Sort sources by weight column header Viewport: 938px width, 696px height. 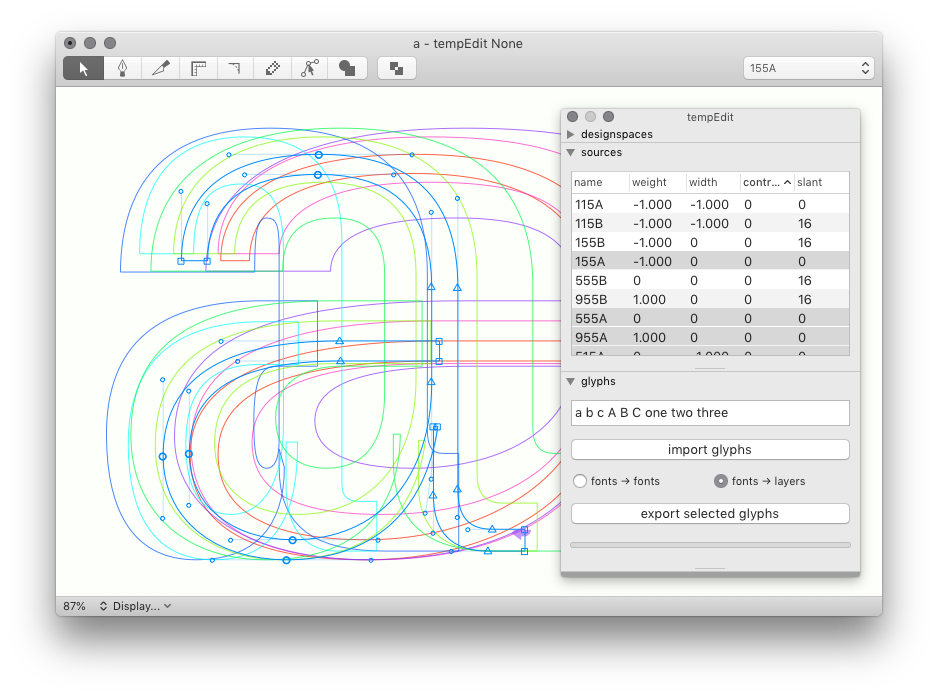coord(655,182)
